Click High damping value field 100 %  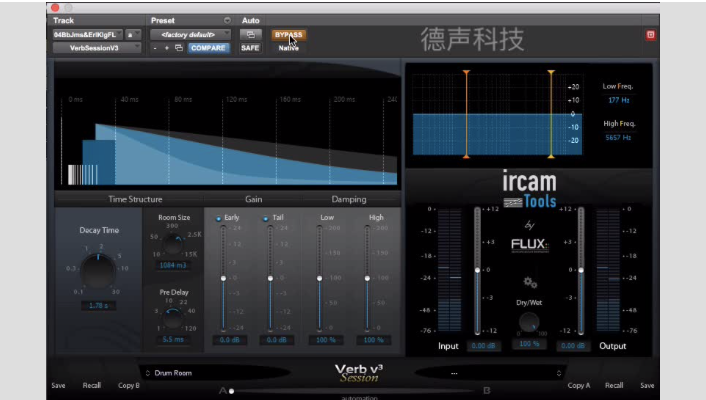coord(373,340)
